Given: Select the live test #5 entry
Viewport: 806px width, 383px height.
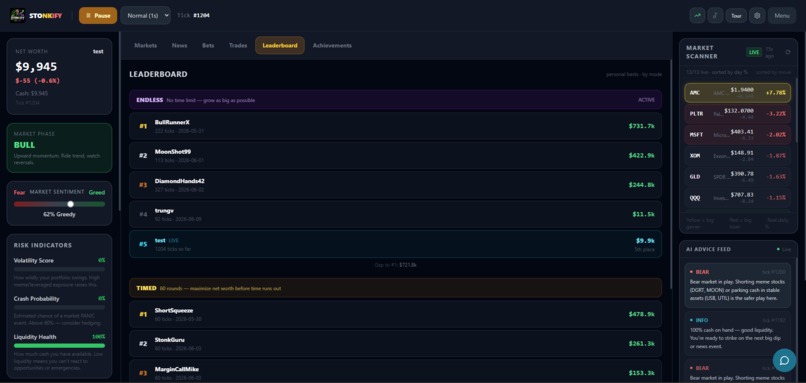Looking at the screenshot, I should (x=395, y=244).
